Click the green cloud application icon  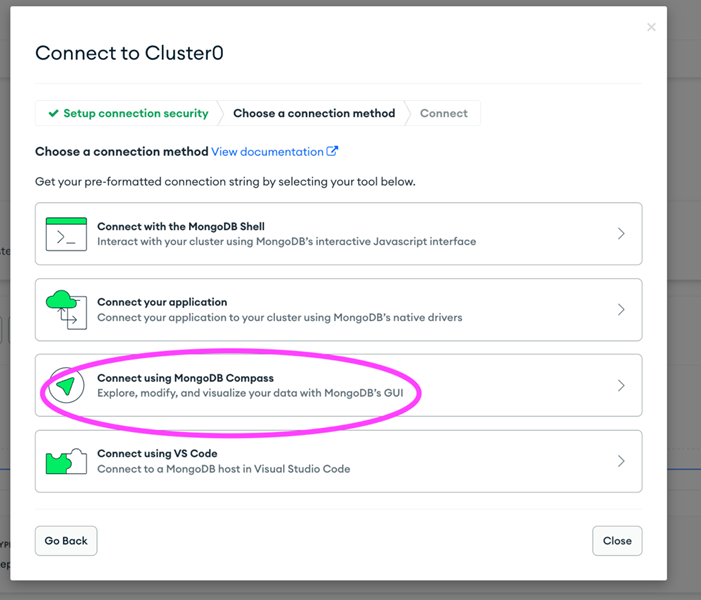pyautogui.click(x=66, y=310)
